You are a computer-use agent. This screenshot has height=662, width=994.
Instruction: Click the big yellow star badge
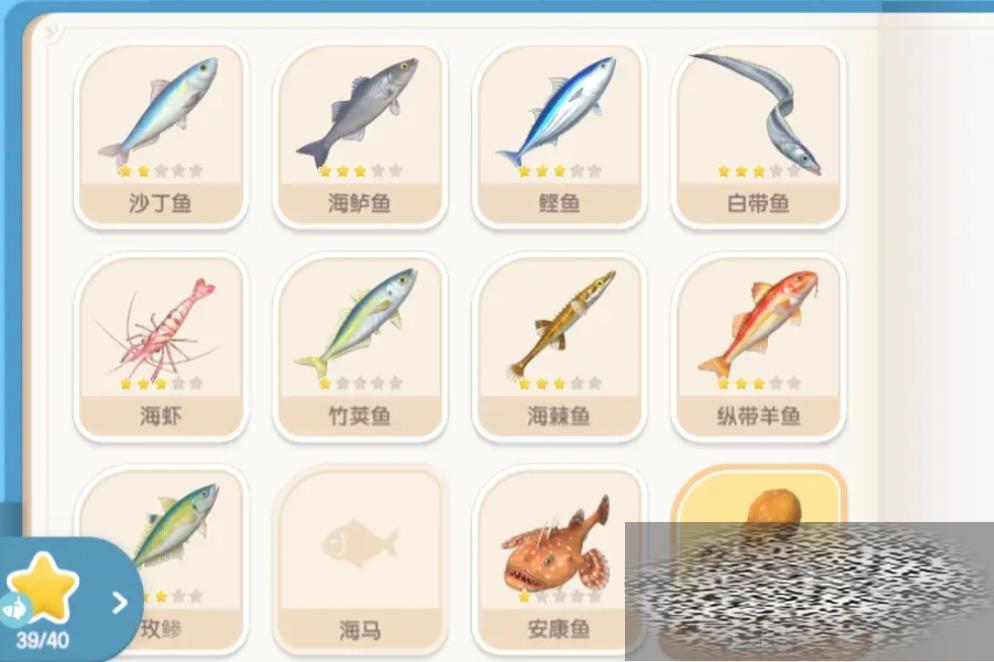44,587
